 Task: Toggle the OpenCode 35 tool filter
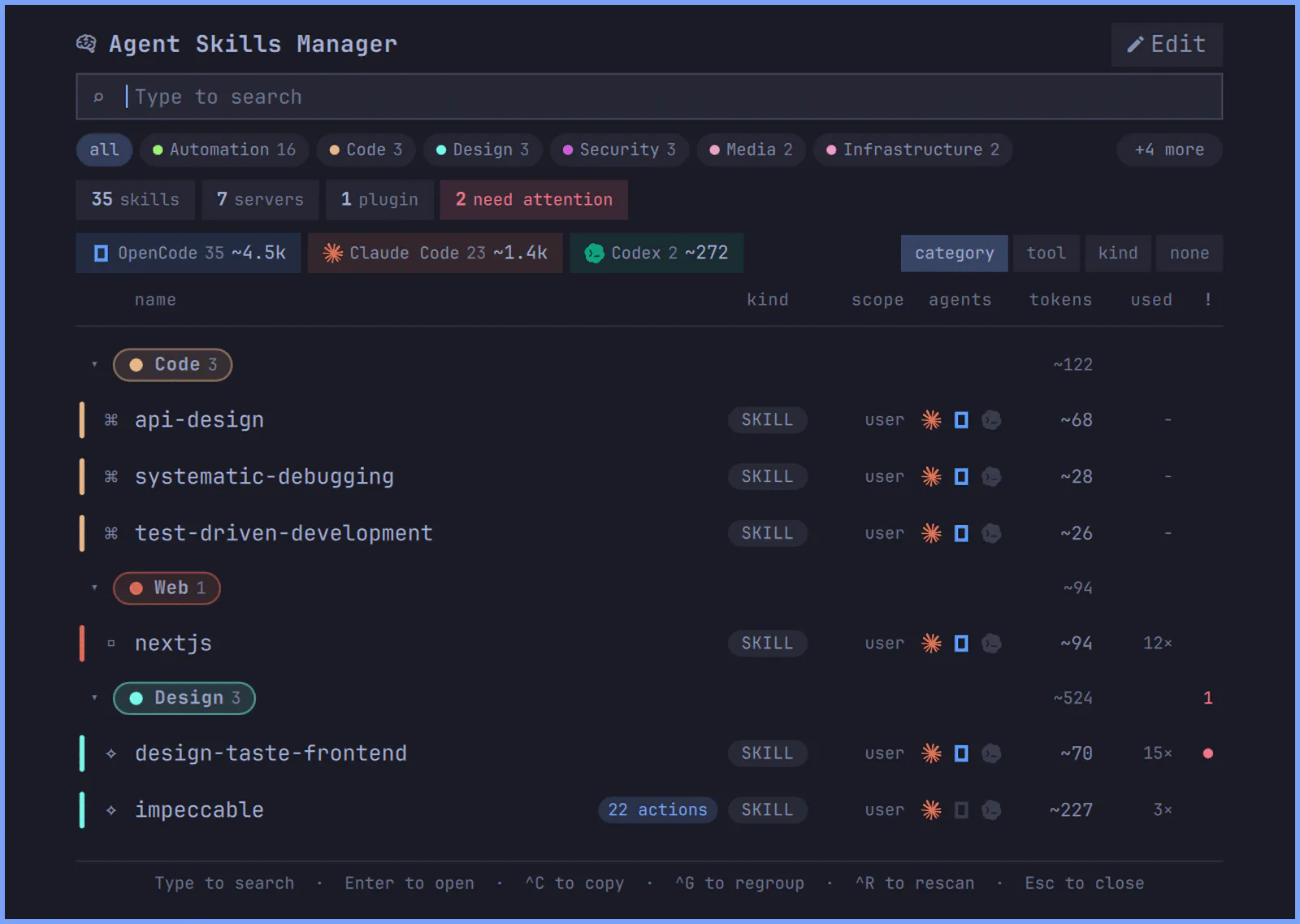(x=188, y=254)
